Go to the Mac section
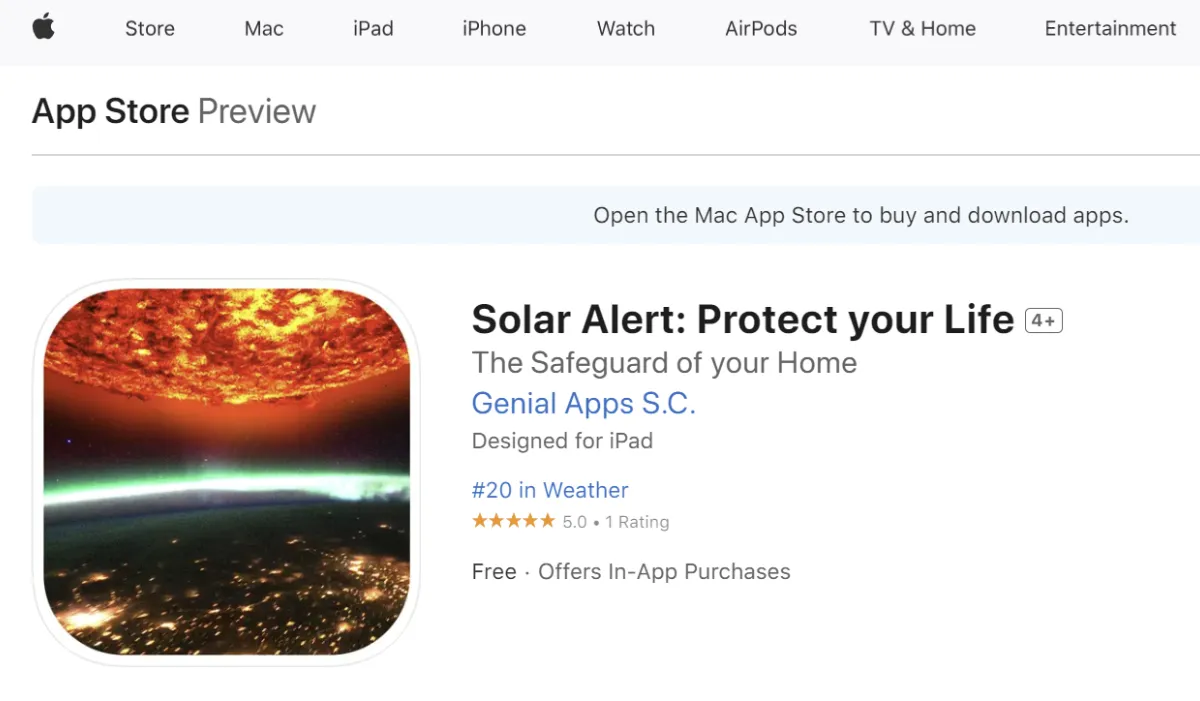This screenshot has height=701, width=1200. pos(264,29)
